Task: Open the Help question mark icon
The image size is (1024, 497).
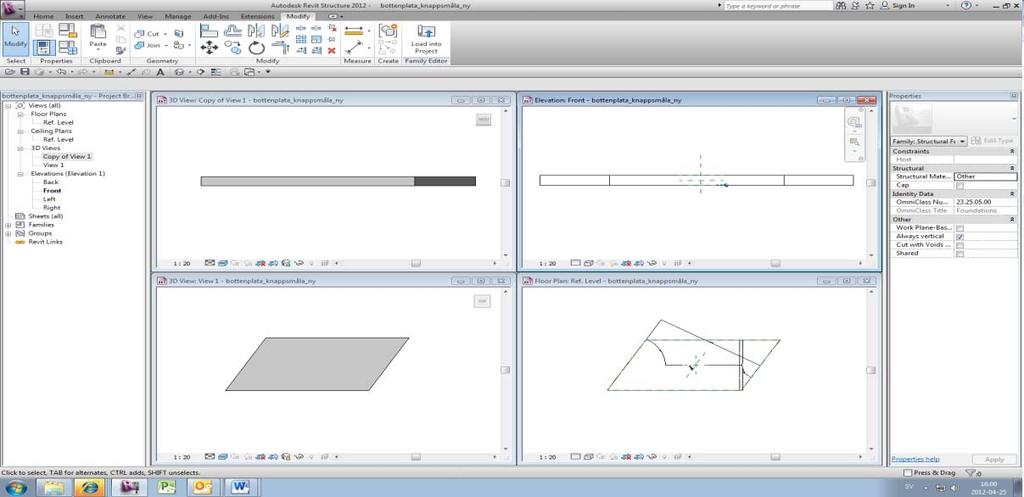Action: (967, 5)
